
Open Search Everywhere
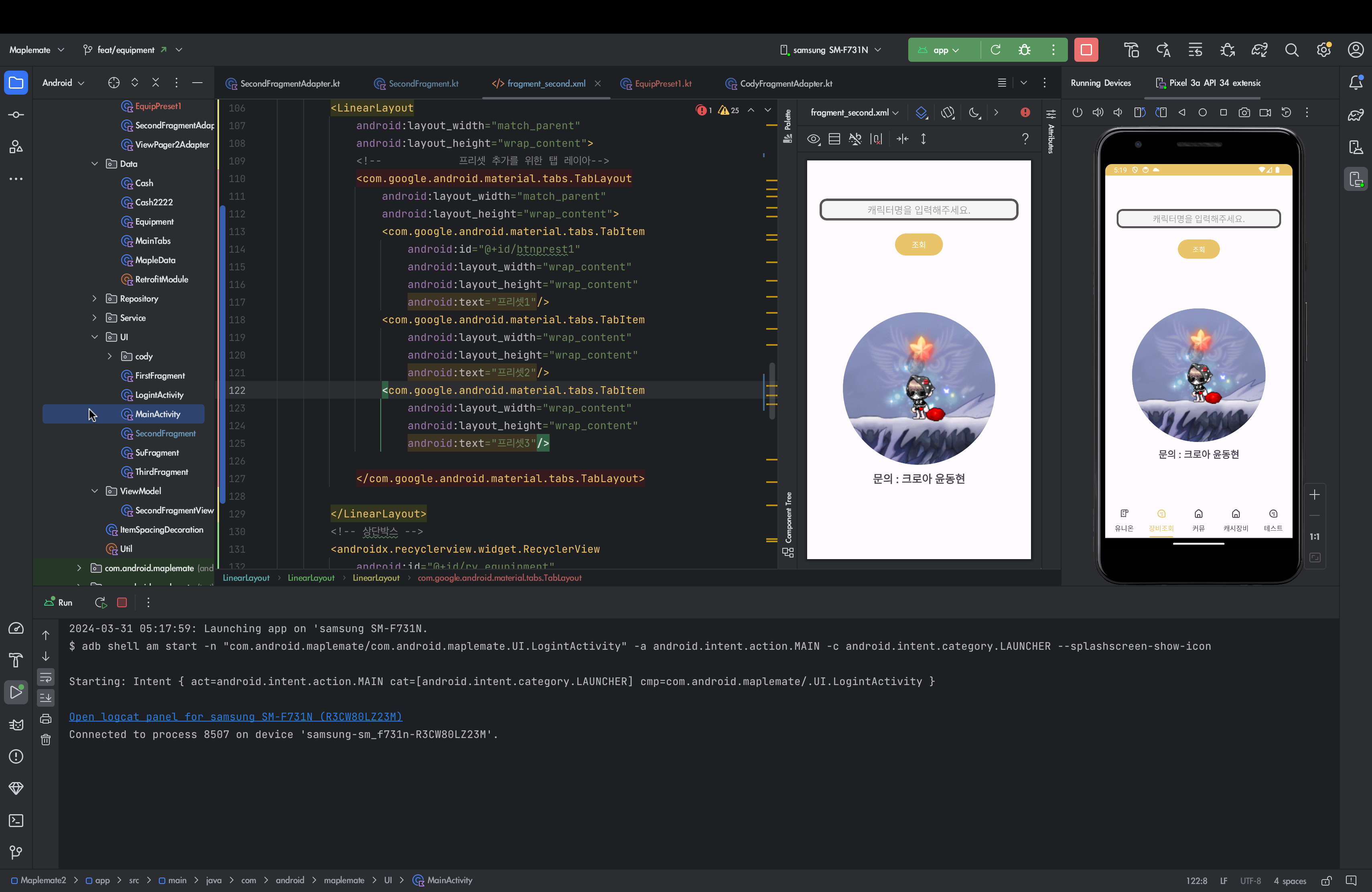[x=1292, y=50]
